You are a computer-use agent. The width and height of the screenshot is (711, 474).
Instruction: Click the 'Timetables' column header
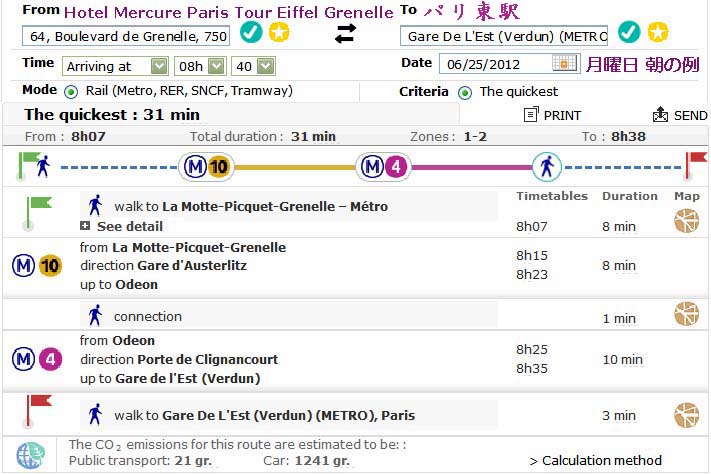pyautogui.click(x=552, y=196)
